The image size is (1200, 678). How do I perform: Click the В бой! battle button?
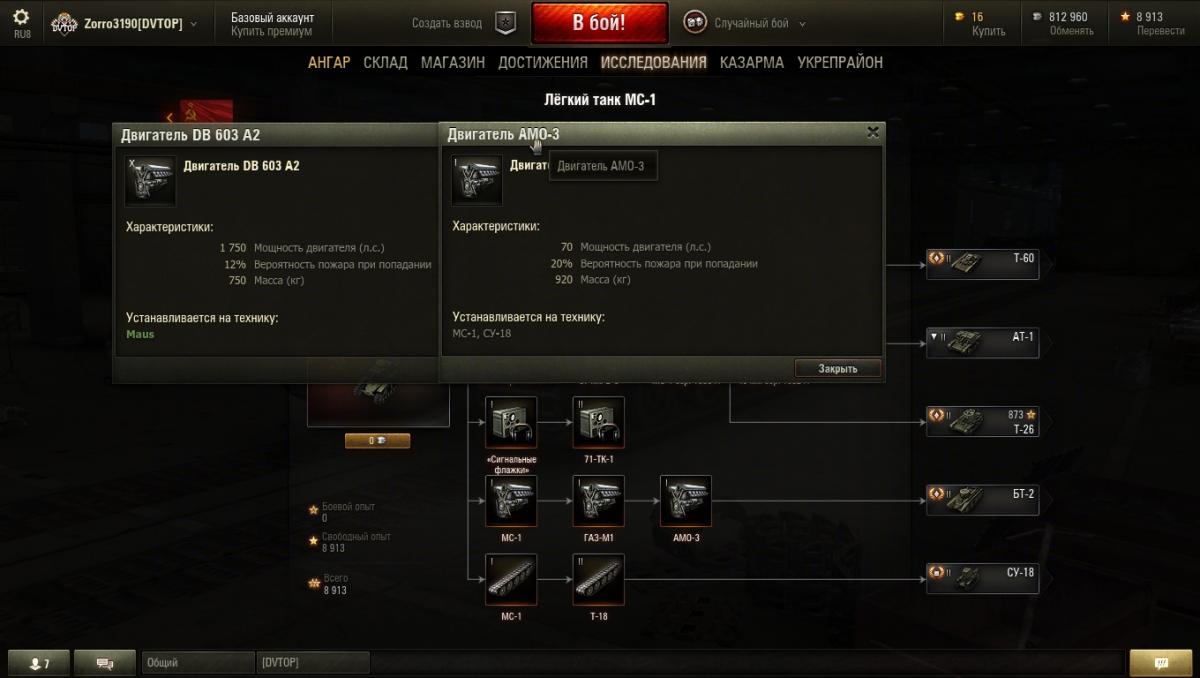click(x=600, y=23)
